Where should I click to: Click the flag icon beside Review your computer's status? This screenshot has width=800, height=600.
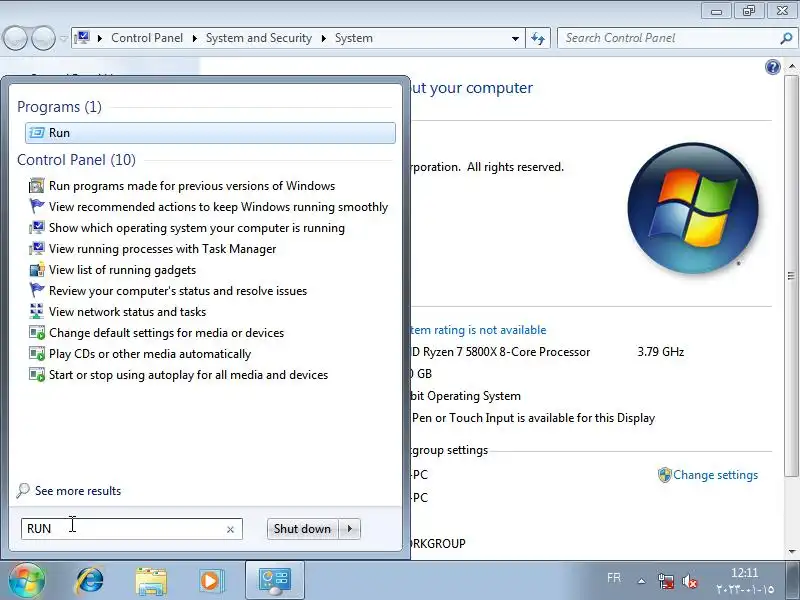[37, 290]
